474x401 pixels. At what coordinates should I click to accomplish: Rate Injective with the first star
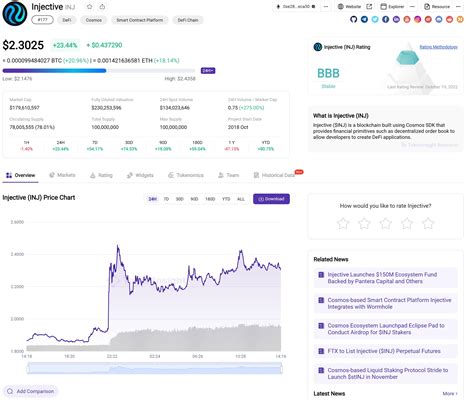coord(343,223)
